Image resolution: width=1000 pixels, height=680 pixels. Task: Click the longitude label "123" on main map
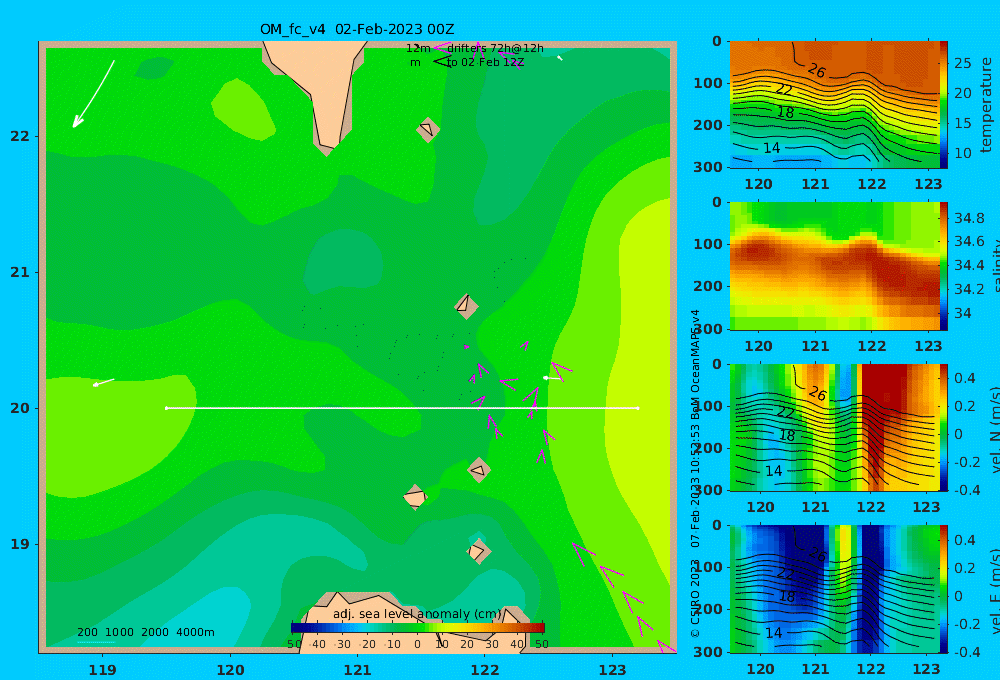(x=613, y=670)
